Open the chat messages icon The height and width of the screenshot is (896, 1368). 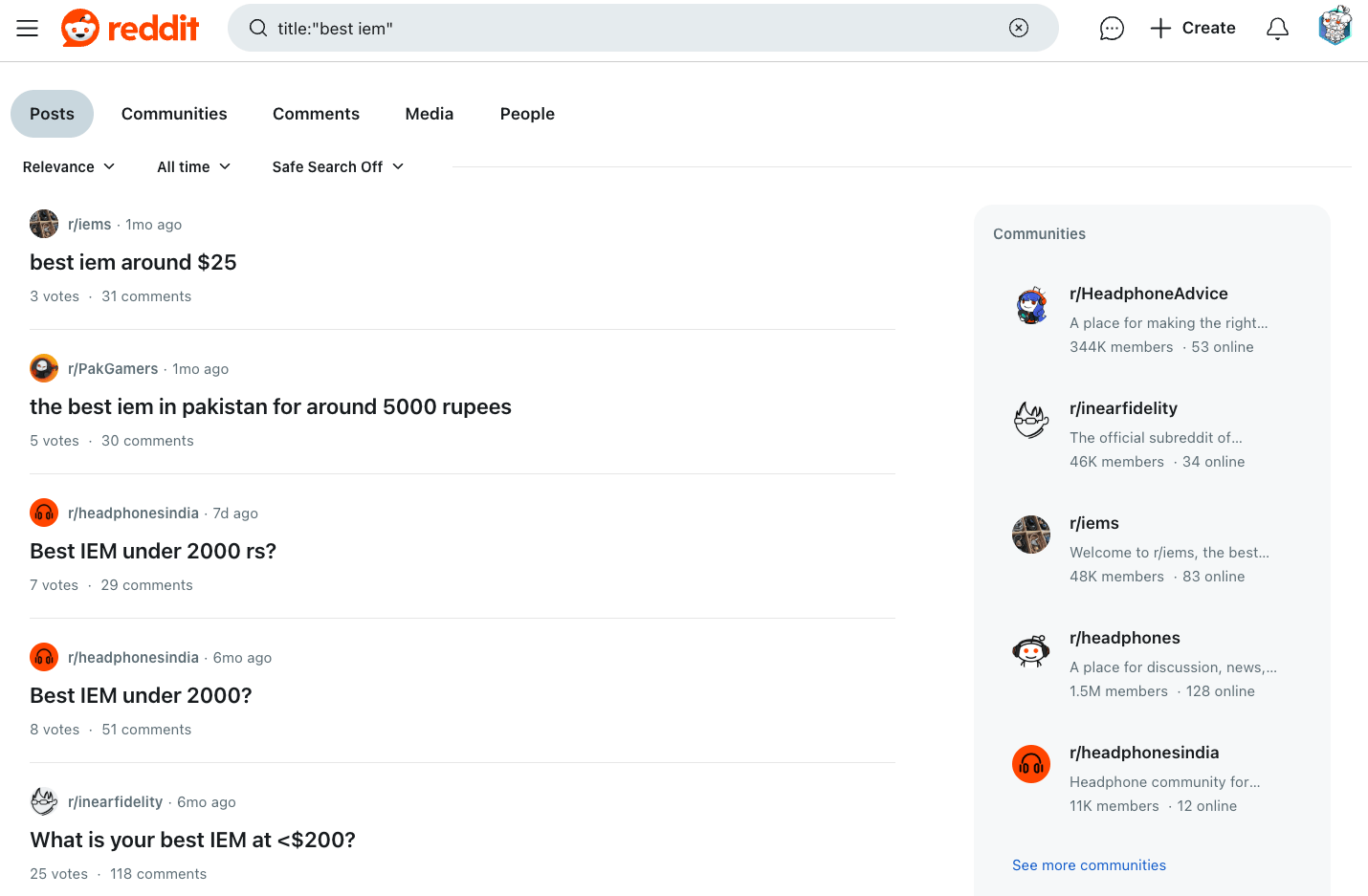[1112, 28]
